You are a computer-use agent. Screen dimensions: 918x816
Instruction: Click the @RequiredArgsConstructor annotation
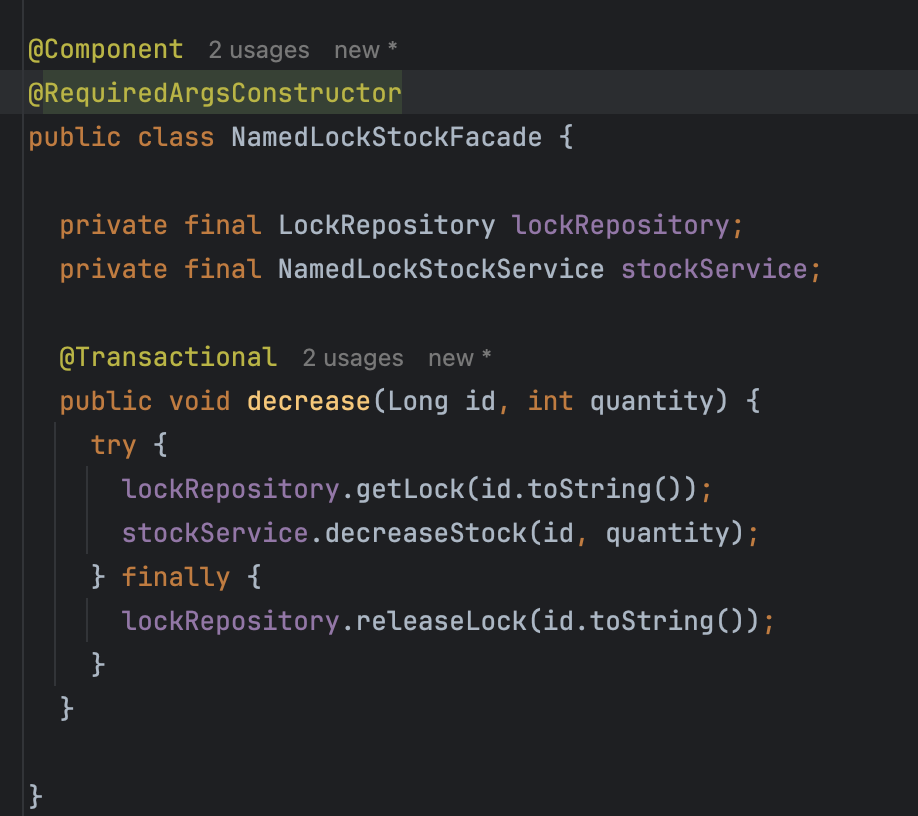[x=215, y=93]
